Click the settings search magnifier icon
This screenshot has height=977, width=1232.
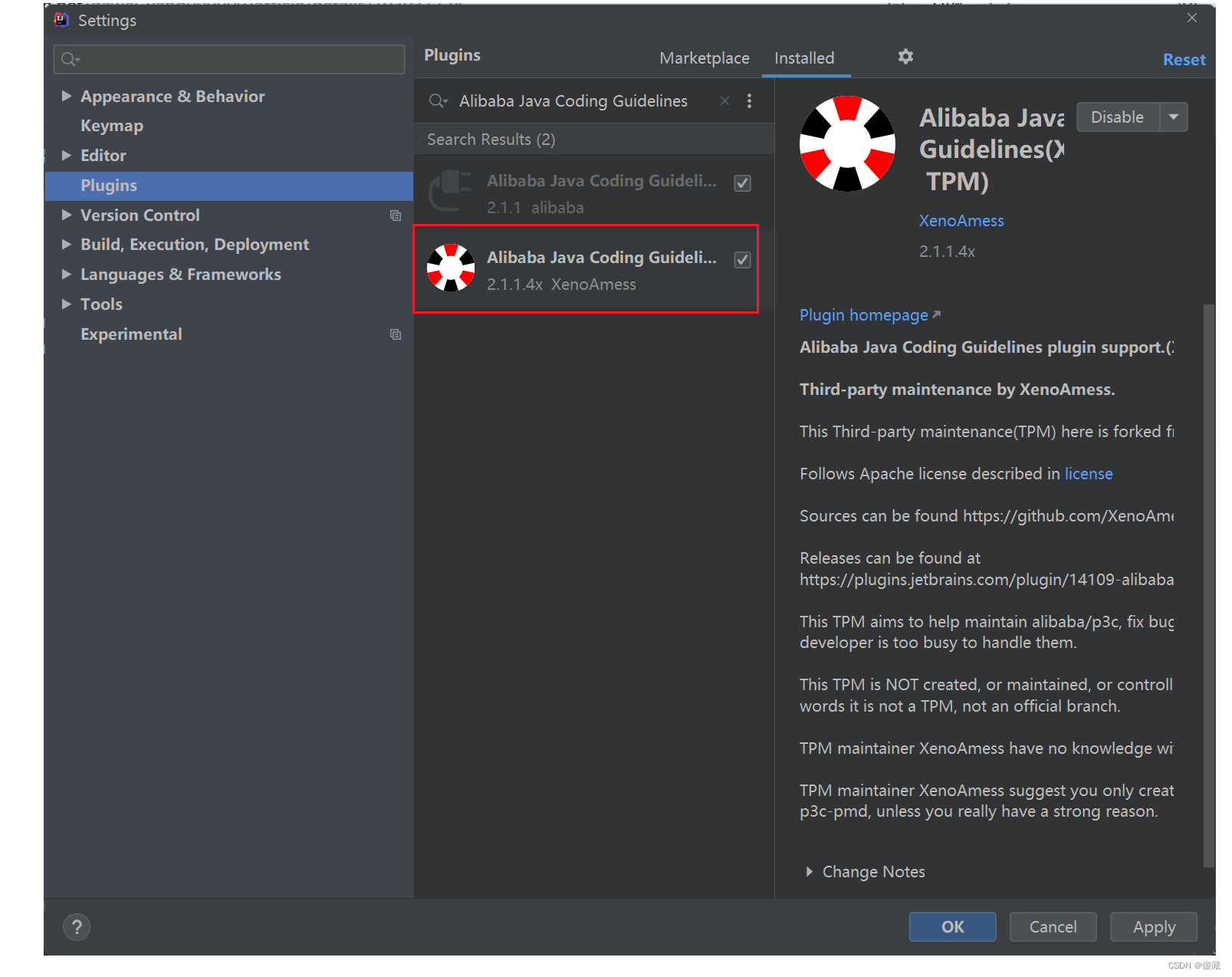click(71, 59)
